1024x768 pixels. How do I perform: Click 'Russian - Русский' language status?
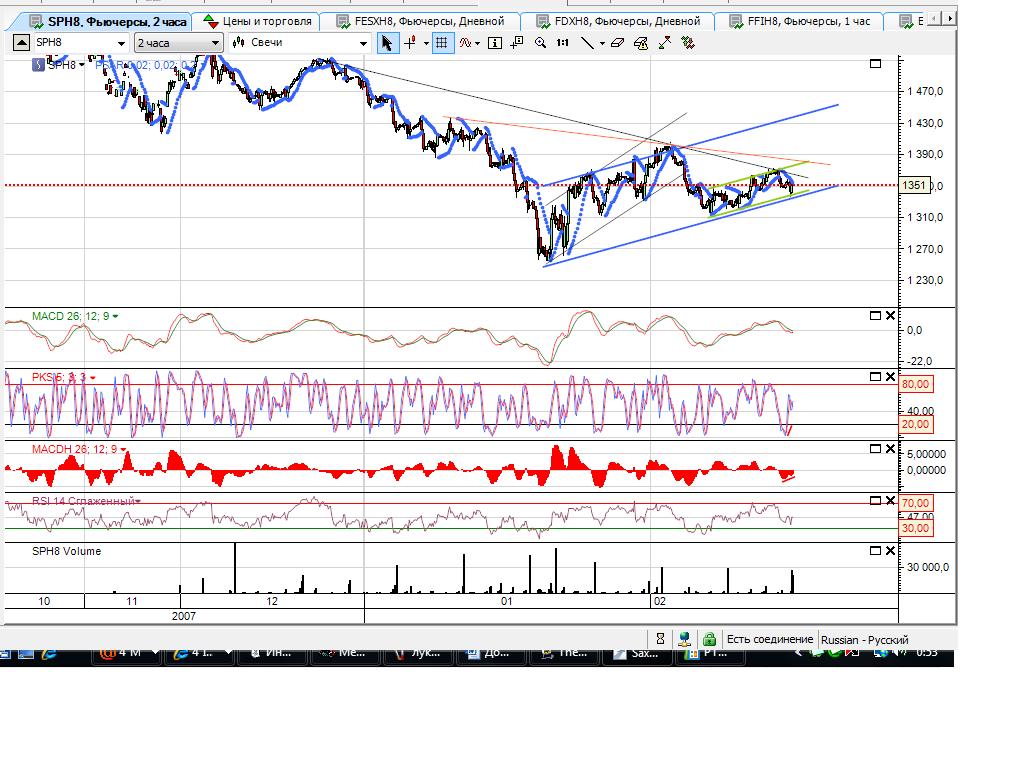tap(865, 640)
